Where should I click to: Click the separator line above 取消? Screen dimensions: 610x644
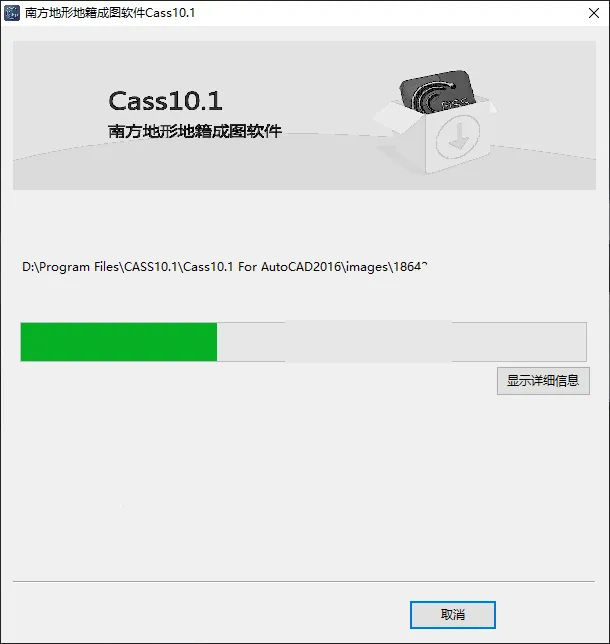tap(304, 582)
